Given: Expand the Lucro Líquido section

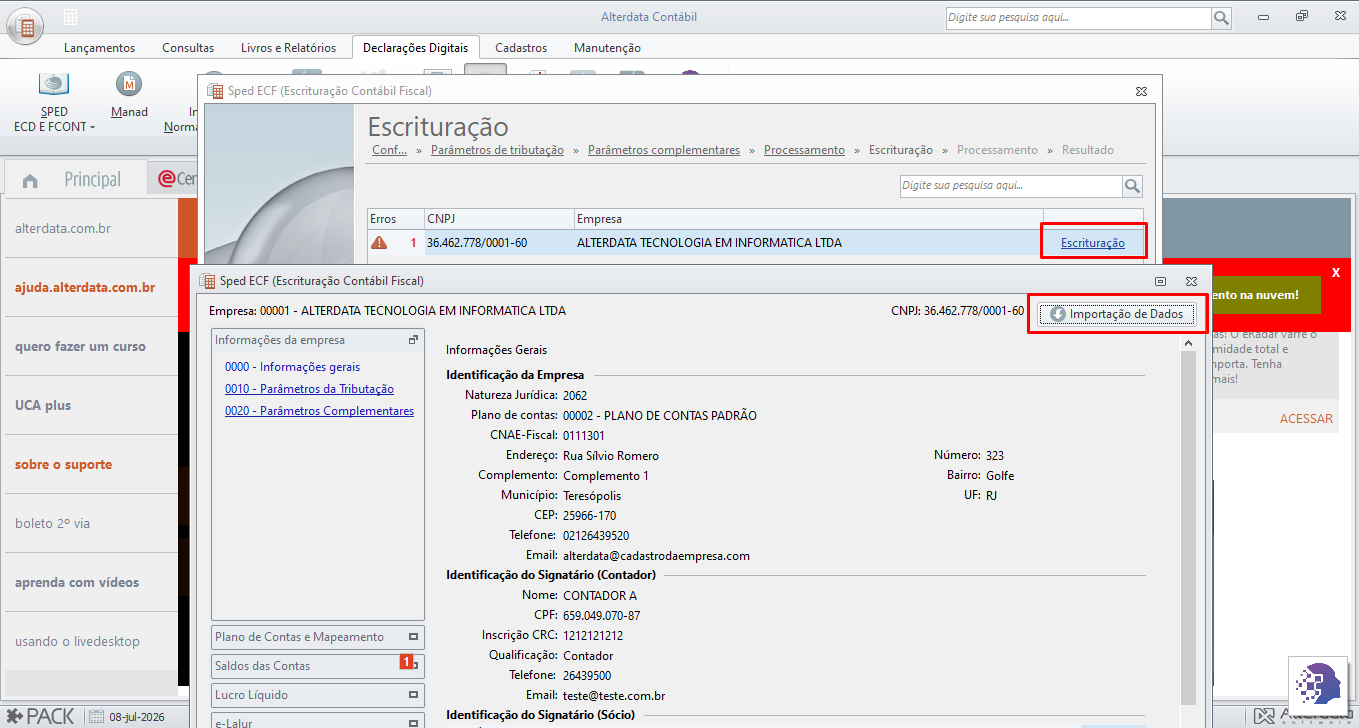Looking at the screenshot, I should click(x=318, y=695).
